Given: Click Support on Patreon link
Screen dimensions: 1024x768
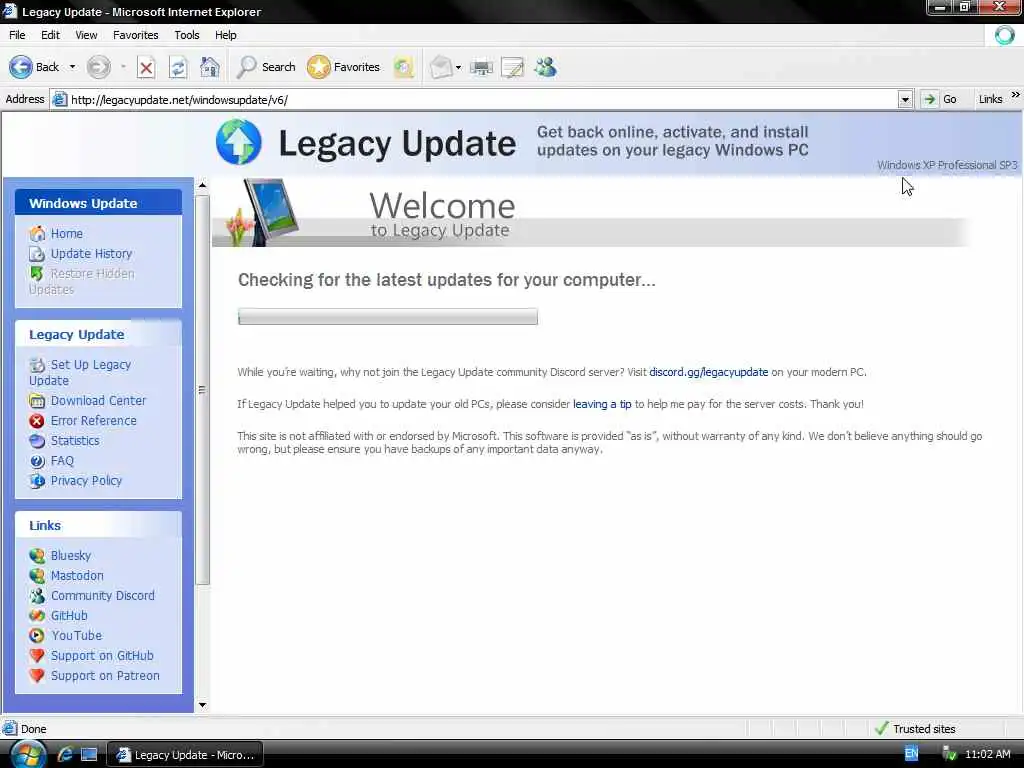Looking at the screenshot, I should tap(105, 676).
